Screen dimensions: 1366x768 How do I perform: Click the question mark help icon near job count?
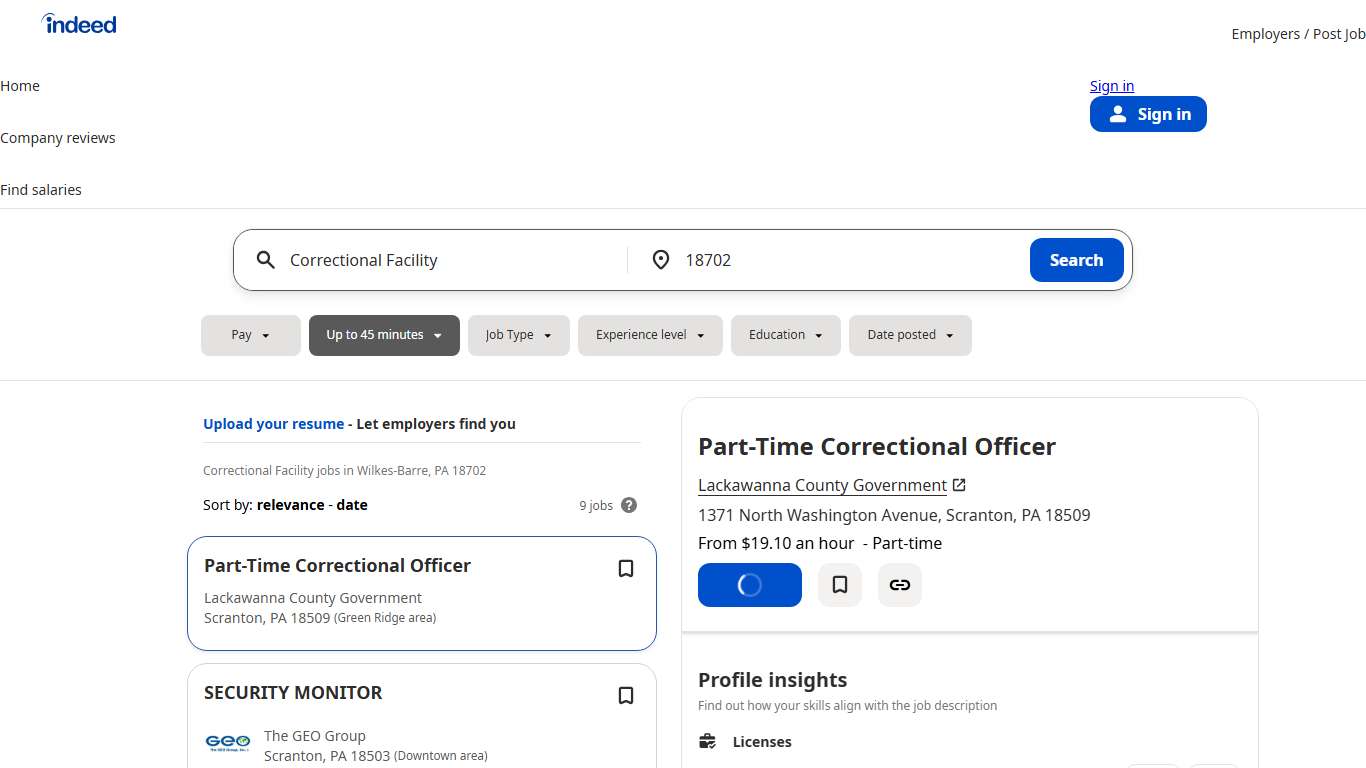tap(629, 505)
